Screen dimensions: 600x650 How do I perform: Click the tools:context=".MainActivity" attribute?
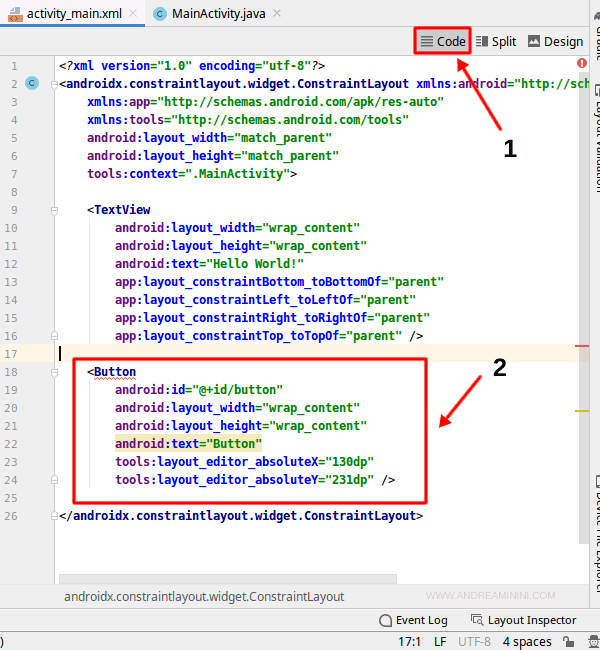pyautogui.click(x=188, y=174)
